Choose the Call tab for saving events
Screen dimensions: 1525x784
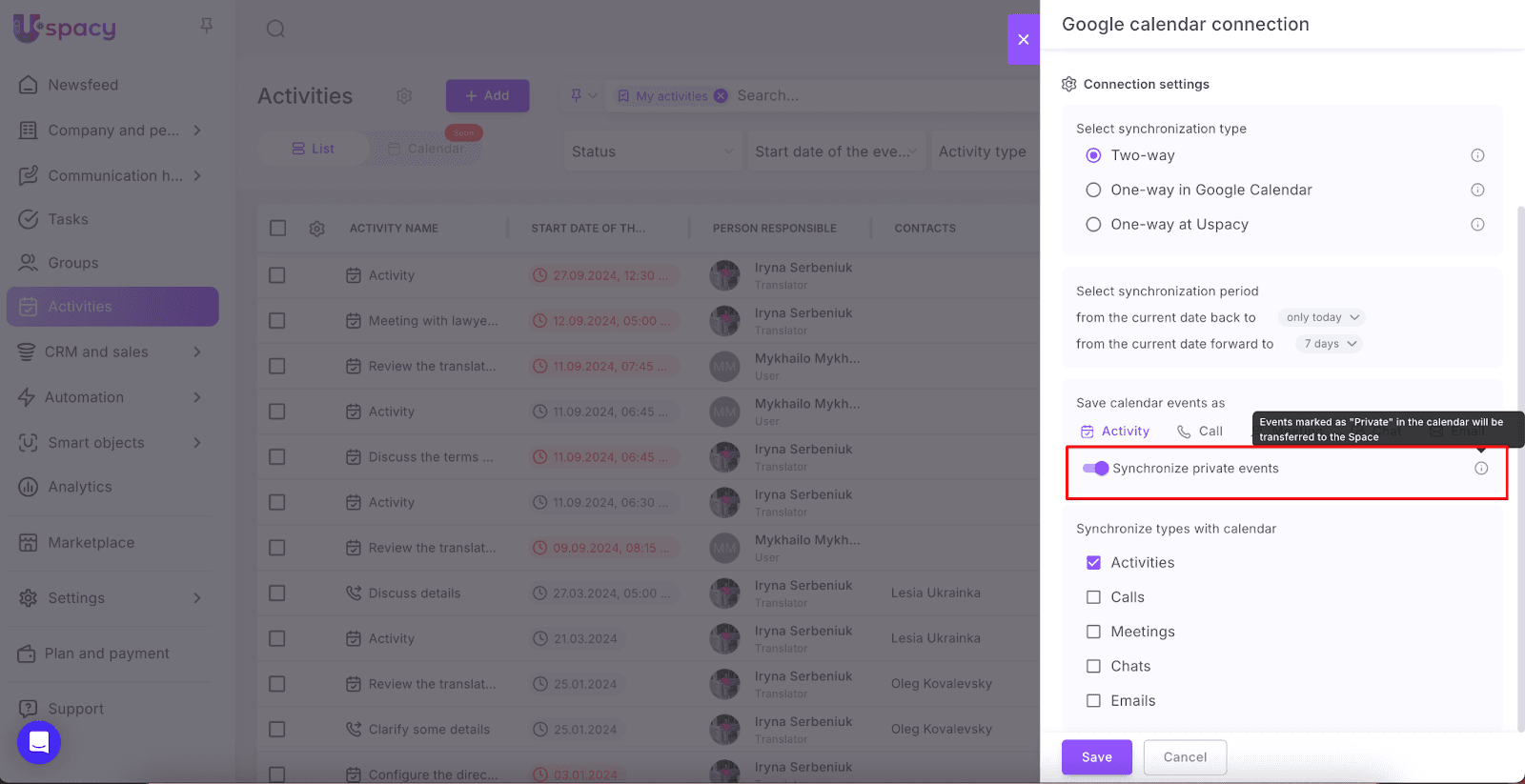[1200, 432]
